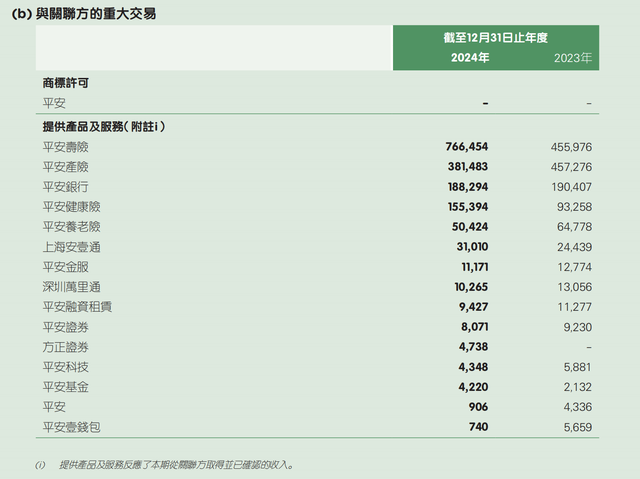This screenshot has height=479, width=640.
Task: Click the value 9,427
Action: [473, 307]
